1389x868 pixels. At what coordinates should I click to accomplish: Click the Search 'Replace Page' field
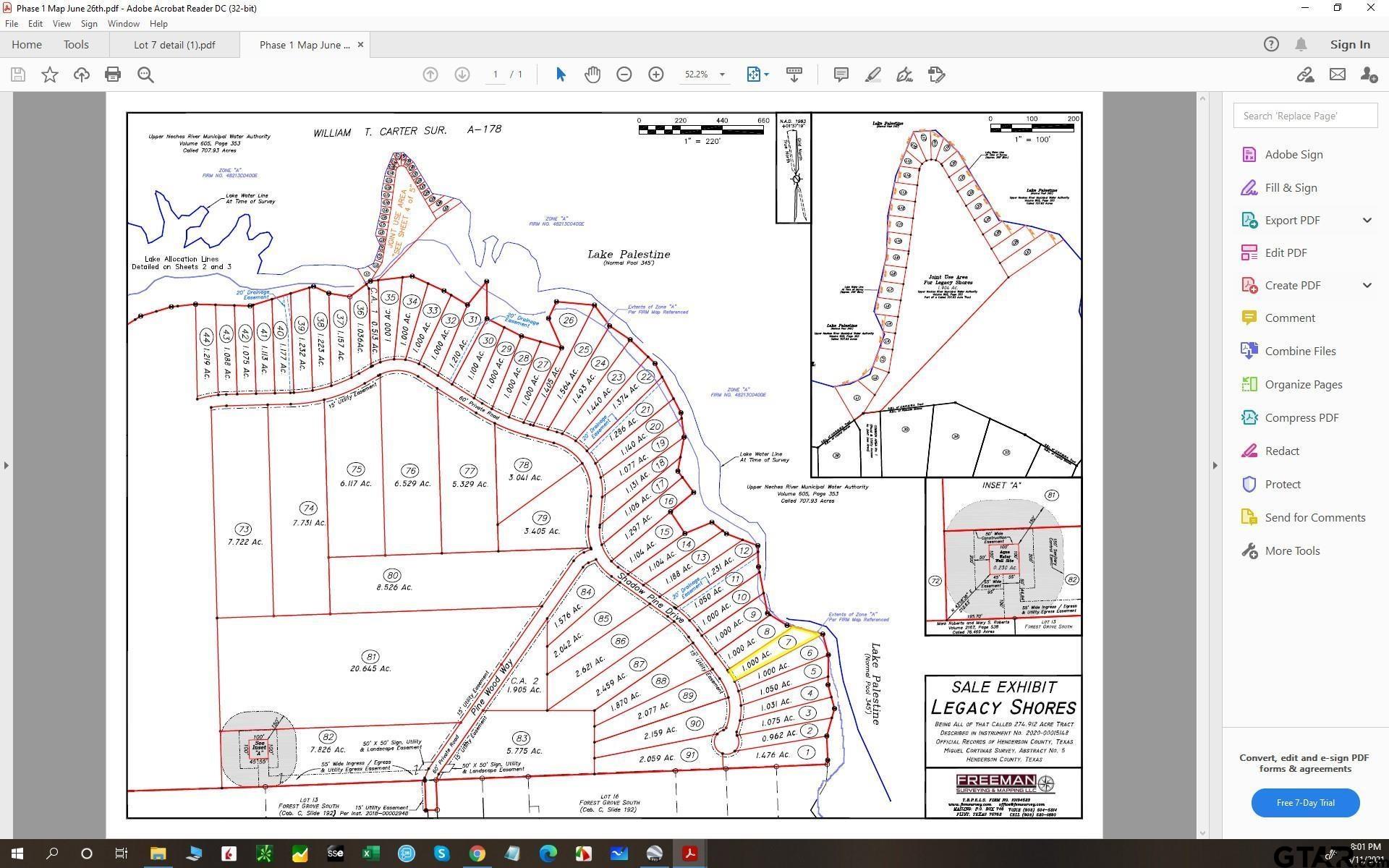click(x=1305, y=116)
